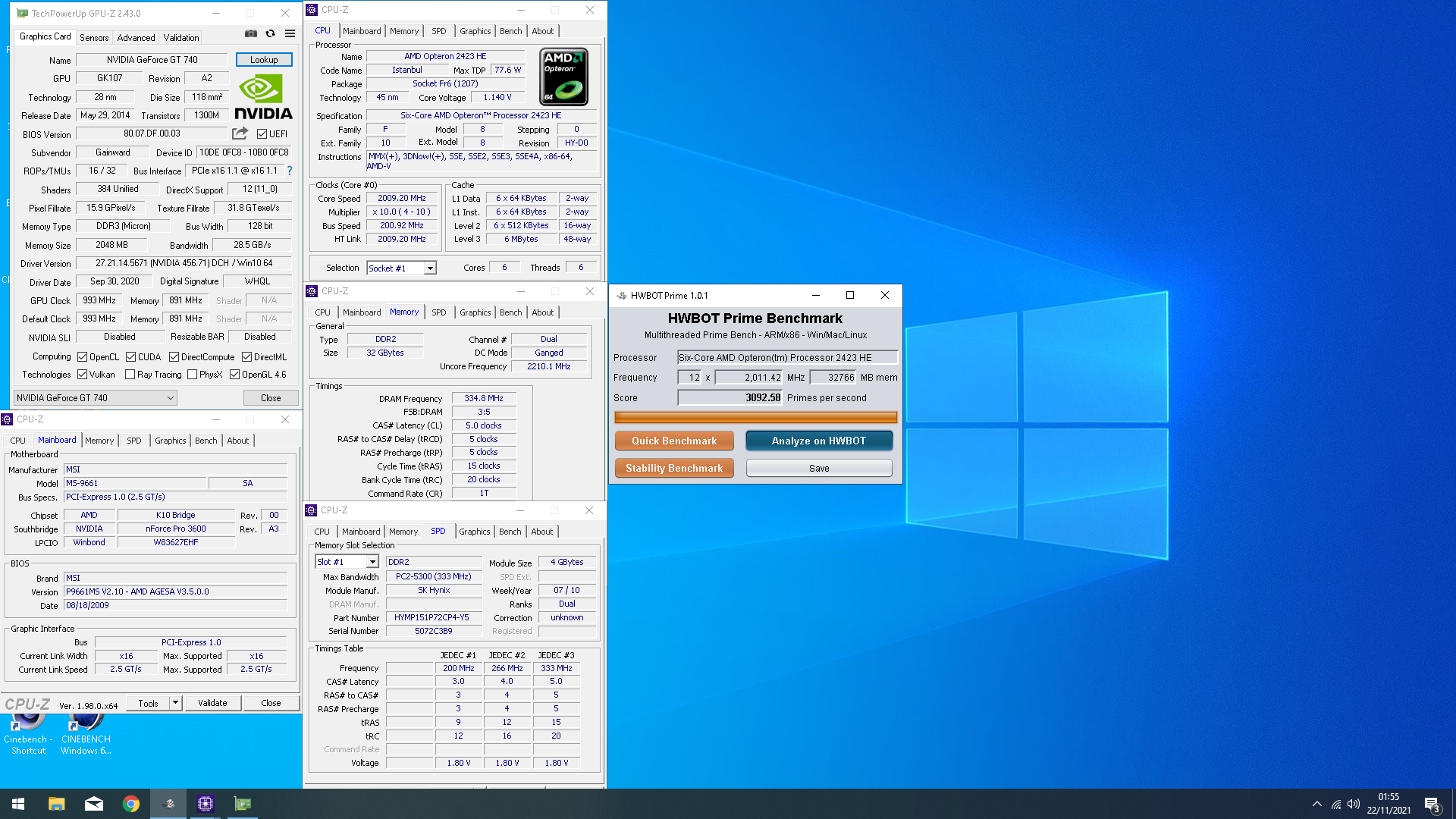The height and width of the screenshot is (819, 1456).
Task: Click the HWBOT MB mem value field
Action: coord(833,377)
